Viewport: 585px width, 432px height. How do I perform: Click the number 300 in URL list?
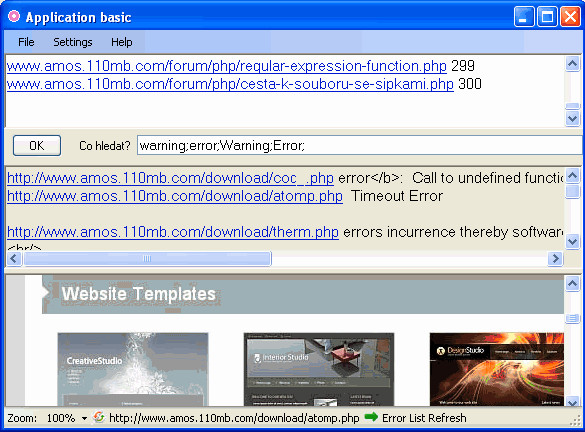pos(470,84)
